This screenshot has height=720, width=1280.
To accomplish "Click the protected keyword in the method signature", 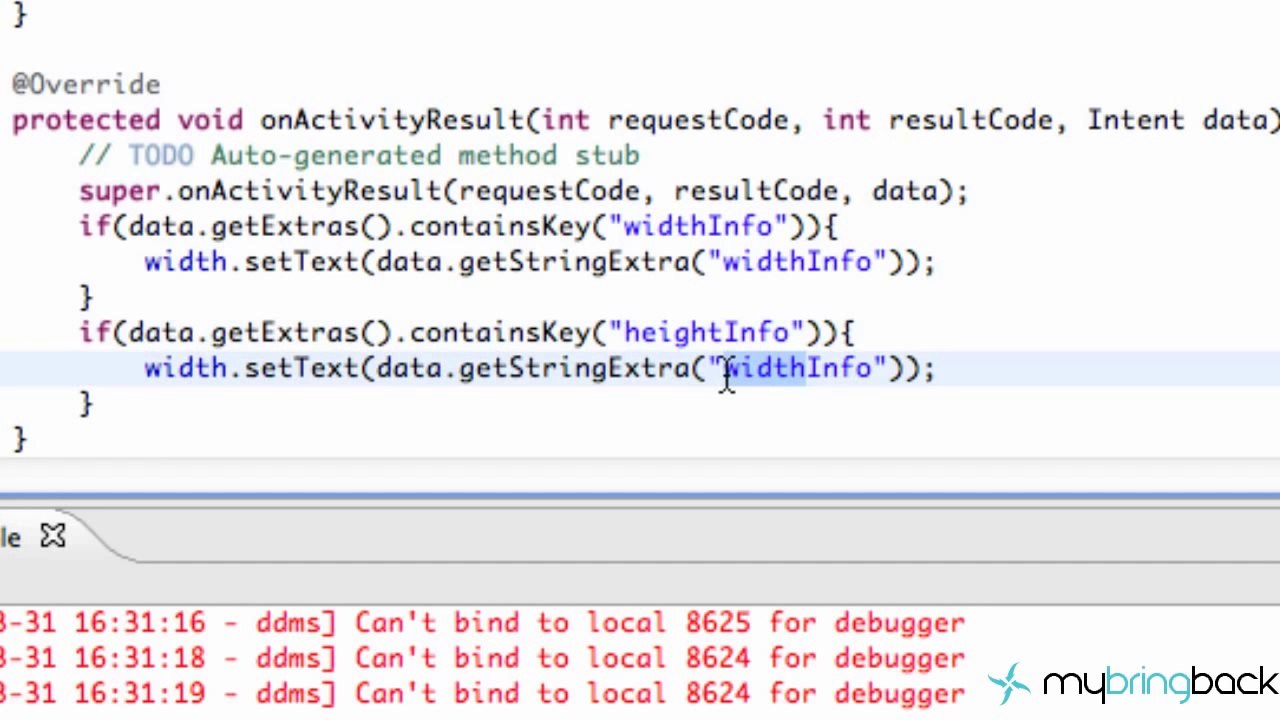I will pyautogui.click(x=86, y=121).
